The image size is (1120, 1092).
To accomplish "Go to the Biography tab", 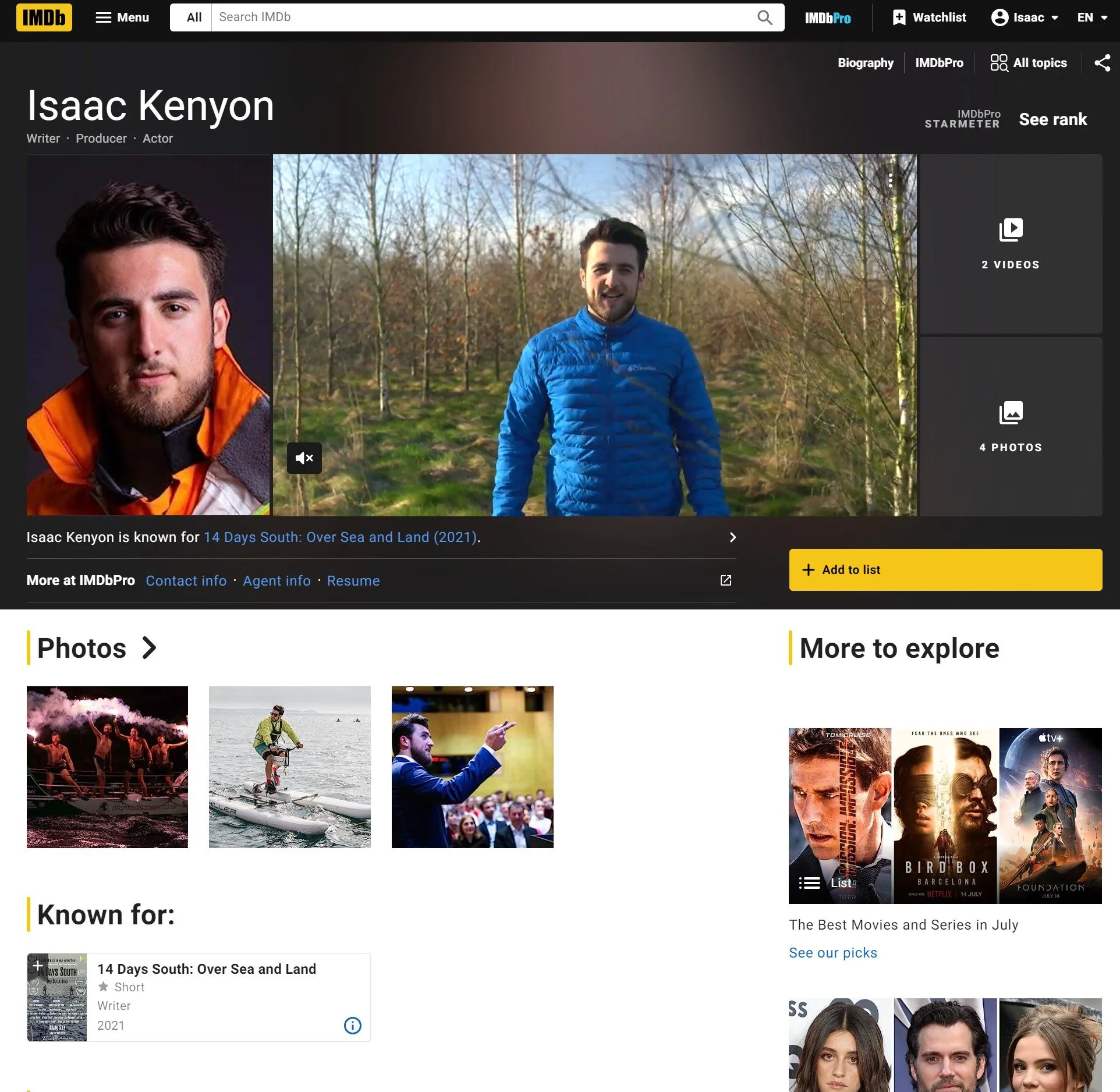I will [x=865, y=63].
